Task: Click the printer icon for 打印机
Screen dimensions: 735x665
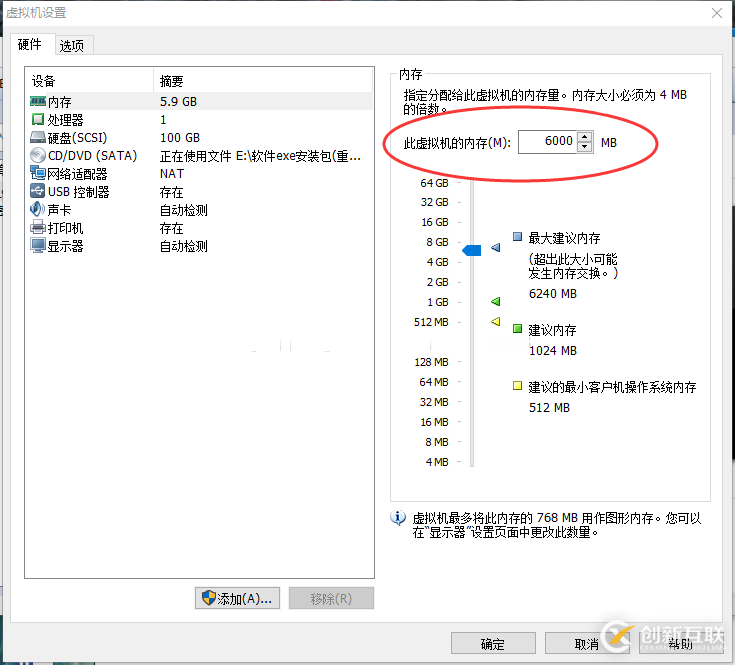Action: 38,228
